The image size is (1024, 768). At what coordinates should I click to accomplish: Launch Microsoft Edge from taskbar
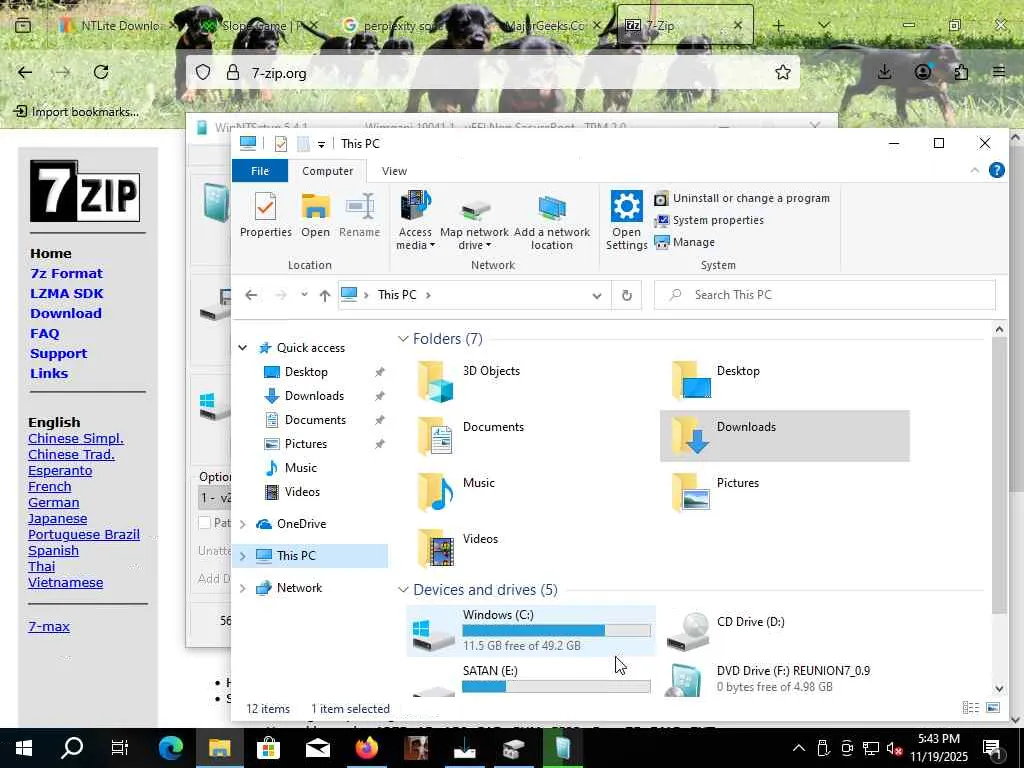[170, 747]
